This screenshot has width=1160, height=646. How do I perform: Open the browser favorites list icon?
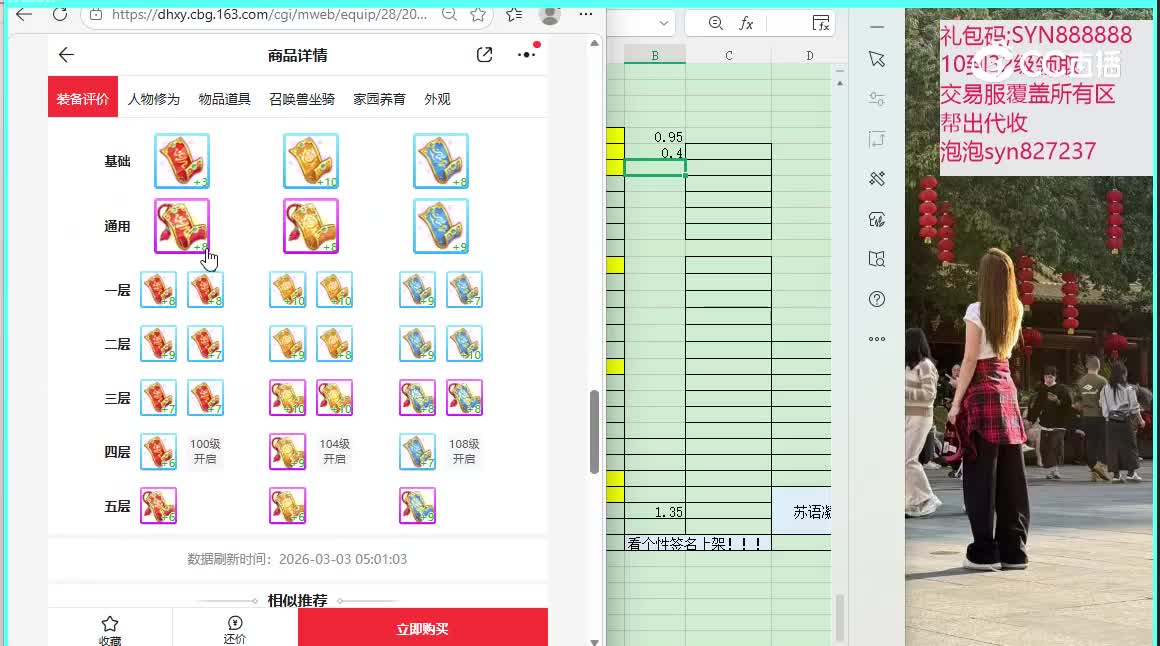coord(514,14)
